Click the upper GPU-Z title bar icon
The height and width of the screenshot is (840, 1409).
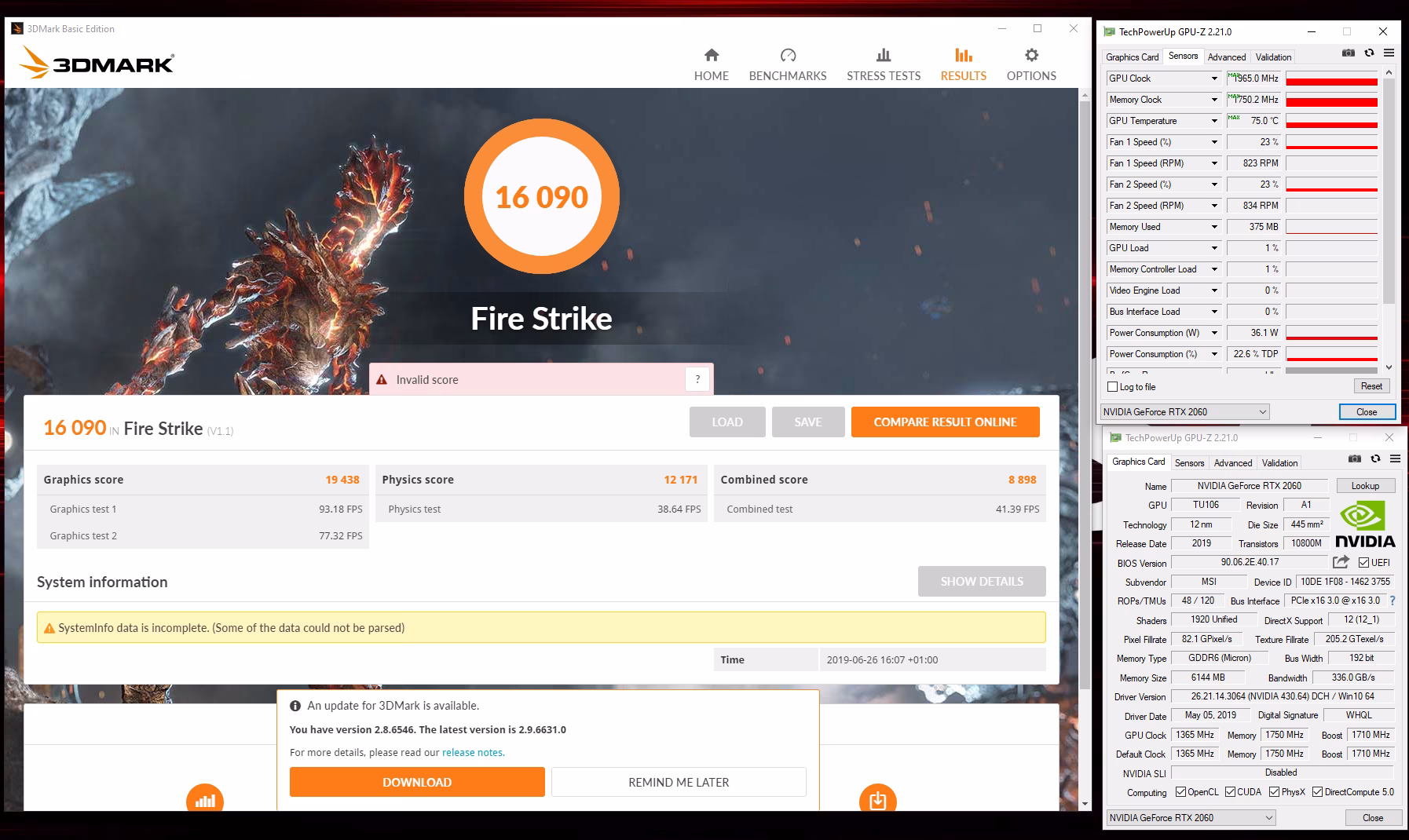1109,32
